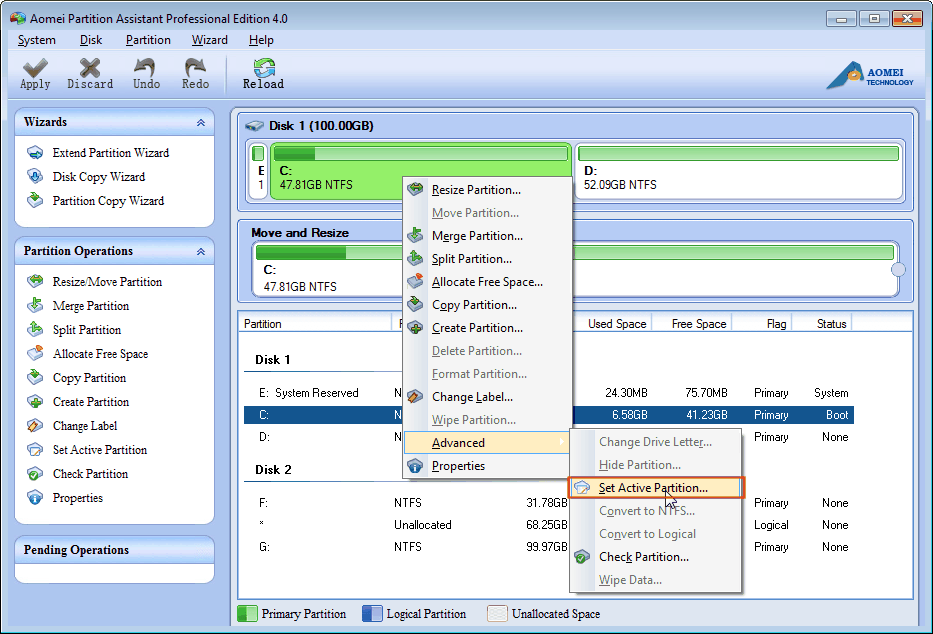The height and width of the screenshot is (634, 933).
Task: Open the Disk menu
Action: 91,40
